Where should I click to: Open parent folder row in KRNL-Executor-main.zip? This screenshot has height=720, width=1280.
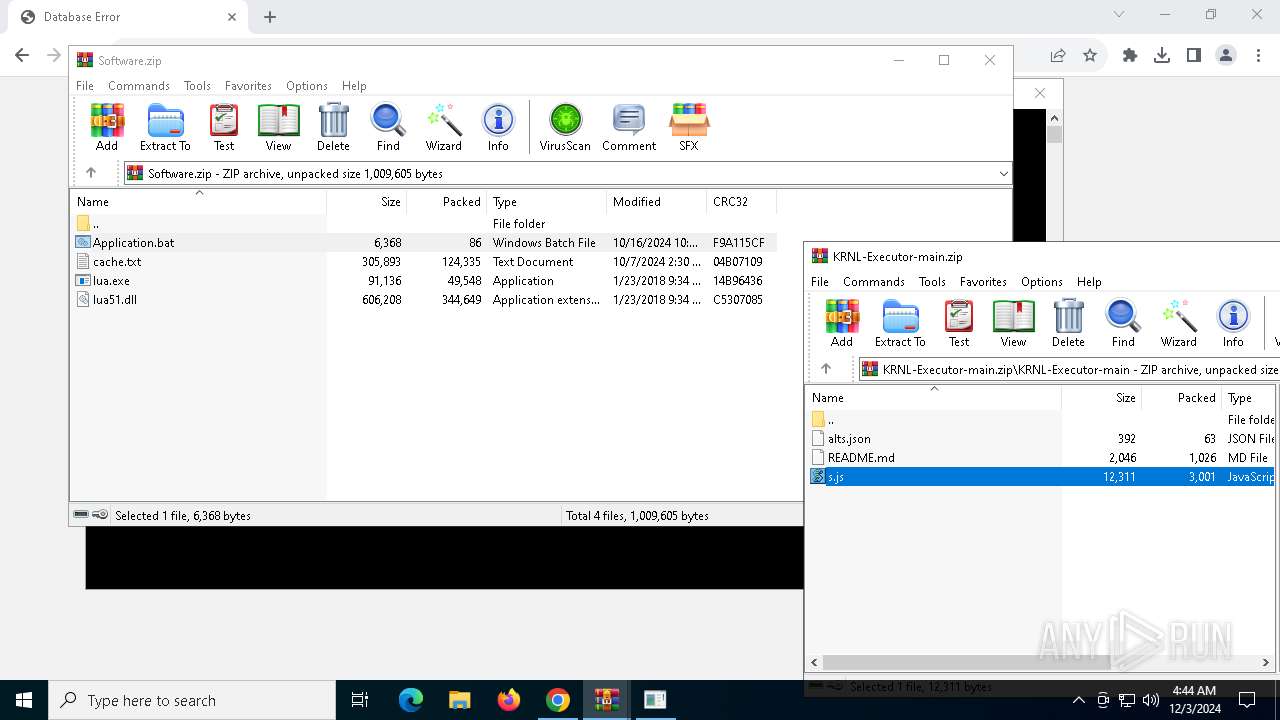1042,420
